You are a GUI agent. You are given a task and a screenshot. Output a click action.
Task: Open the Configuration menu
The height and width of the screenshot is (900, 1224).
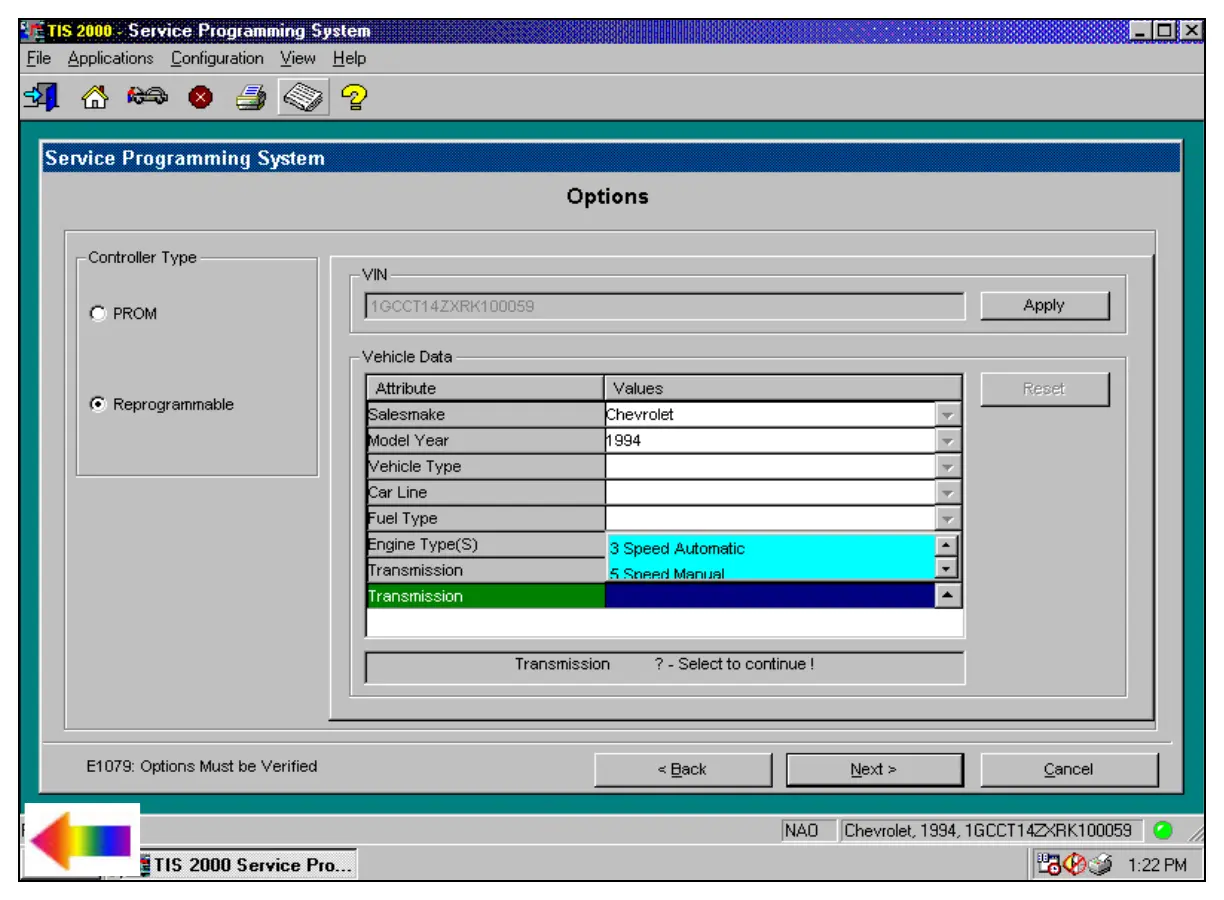(217, 58)
